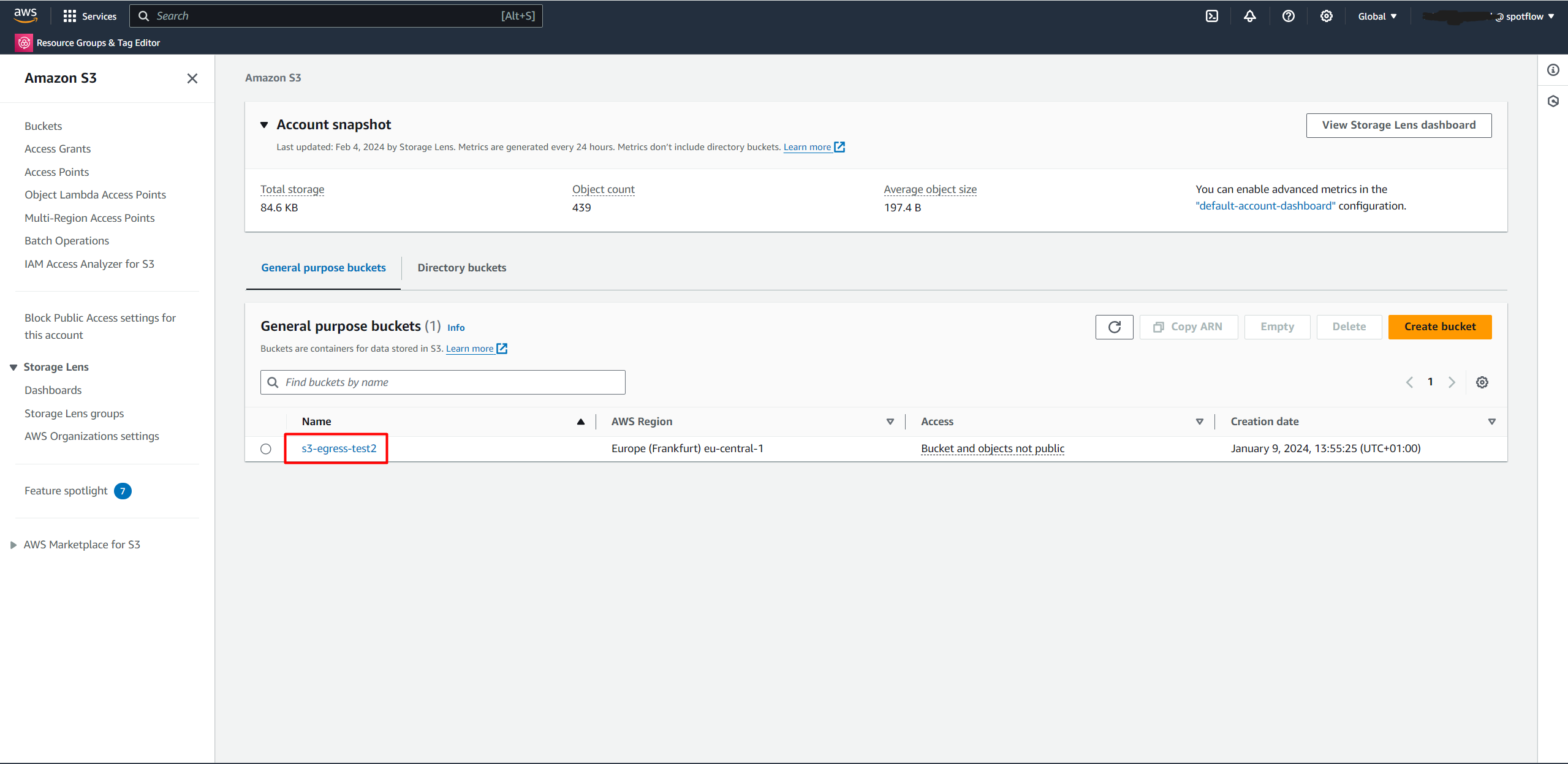Click View Storage Lens dashboard button
Viewport: 1568px width, 764px height.
click(x=1398, y=125)
